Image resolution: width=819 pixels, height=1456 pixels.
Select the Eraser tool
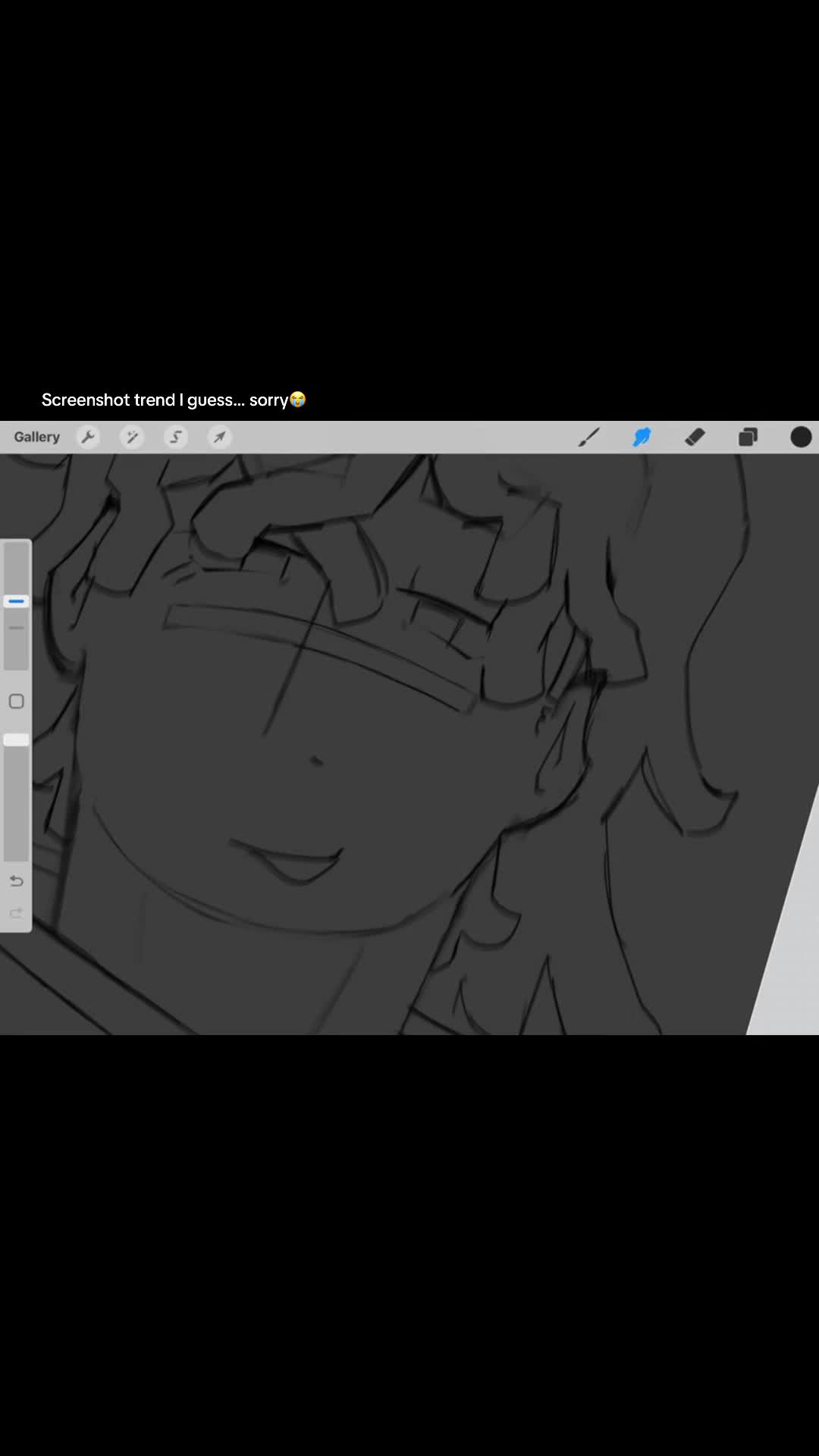click(695, 437)
